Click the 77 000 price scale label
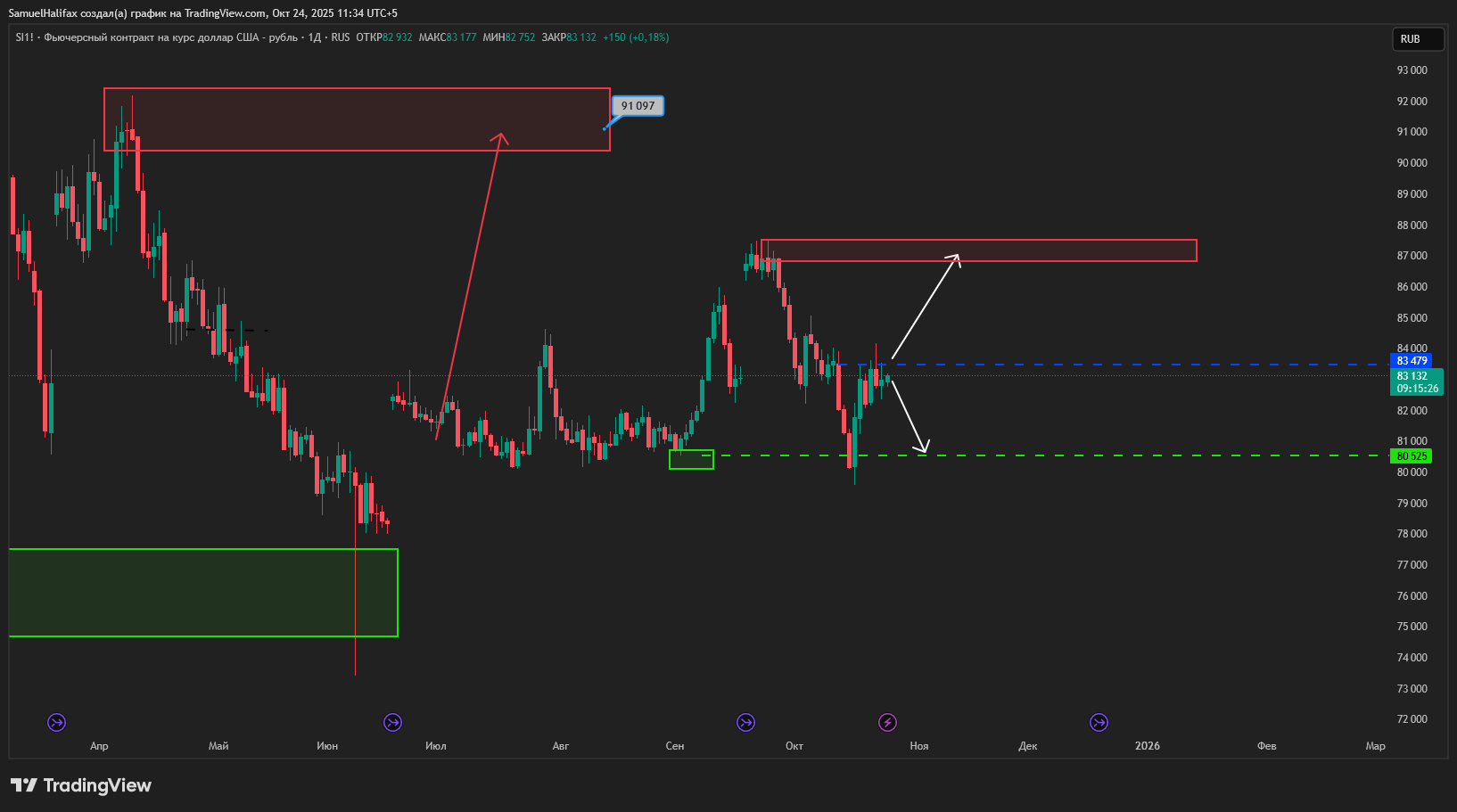This screenshot has height=812, width=1457. point(1412,565)
